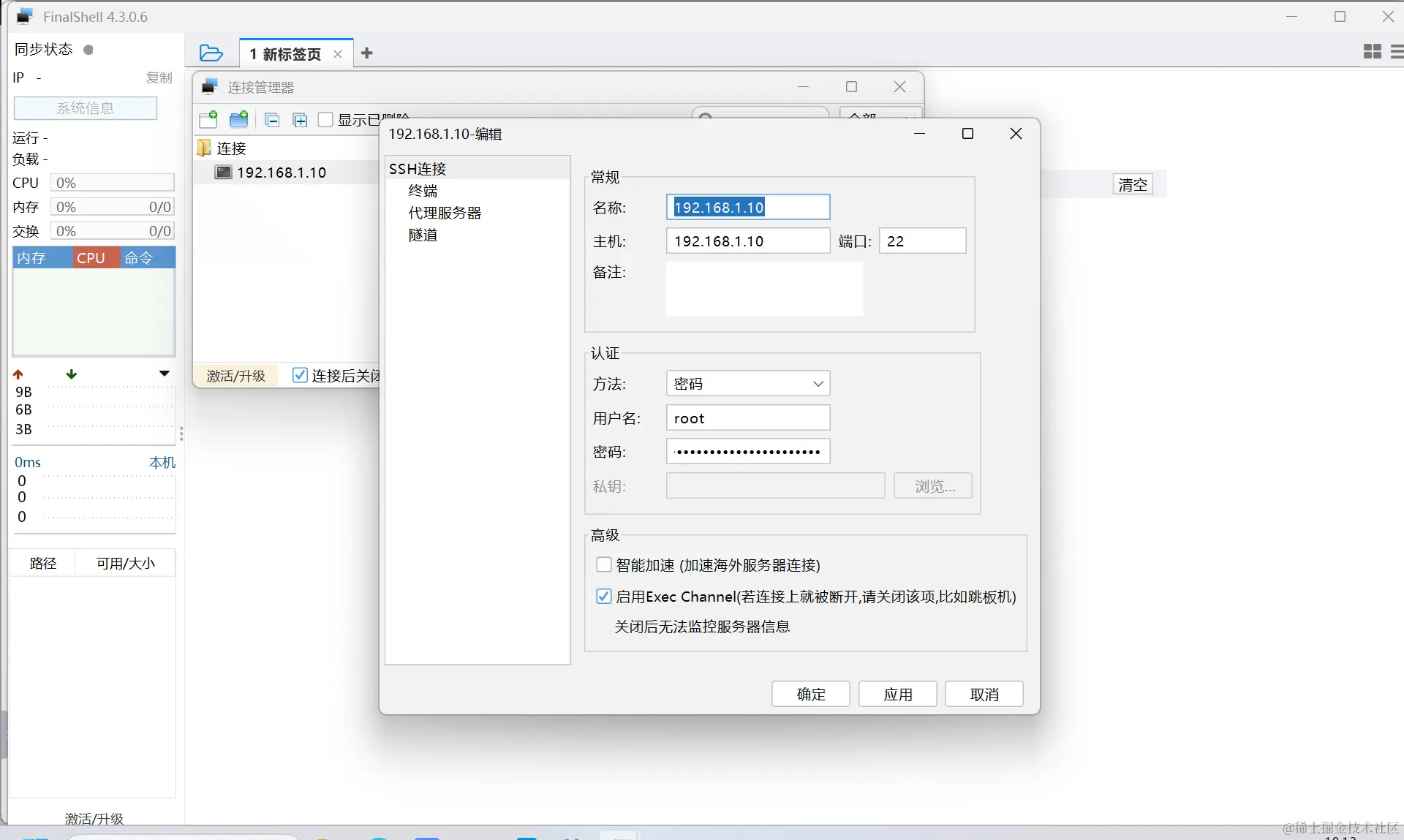Click the 确定 button
This screenshot has width=1404, height=840.
pyautogui.click(x=810, y=694)
